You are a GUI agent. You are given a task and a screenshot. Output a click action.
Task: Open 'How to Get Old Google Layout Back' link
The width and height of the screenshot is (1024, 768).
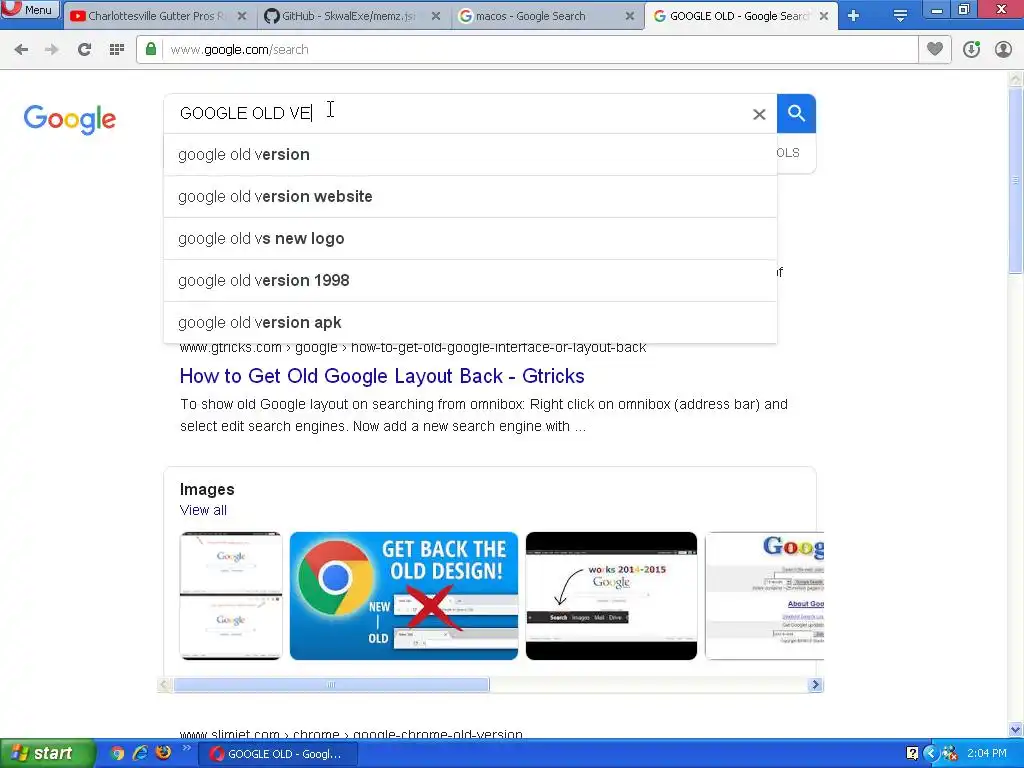pyautogui.click(x=382, y=376)
